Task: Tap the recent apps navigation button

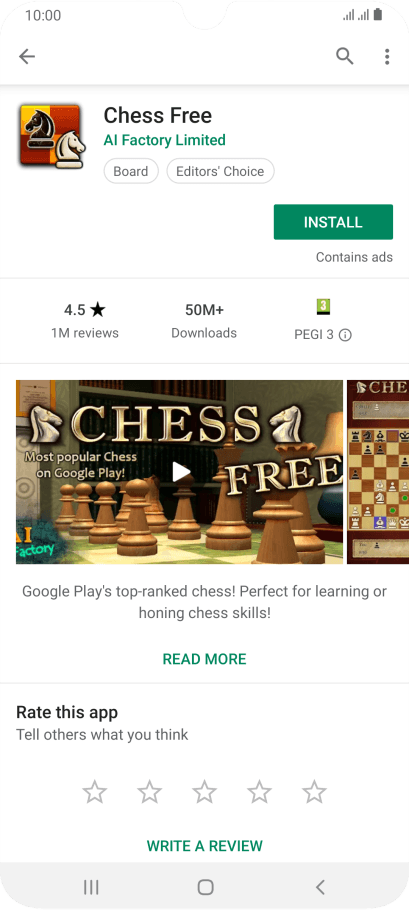Action: coord(91,886)
